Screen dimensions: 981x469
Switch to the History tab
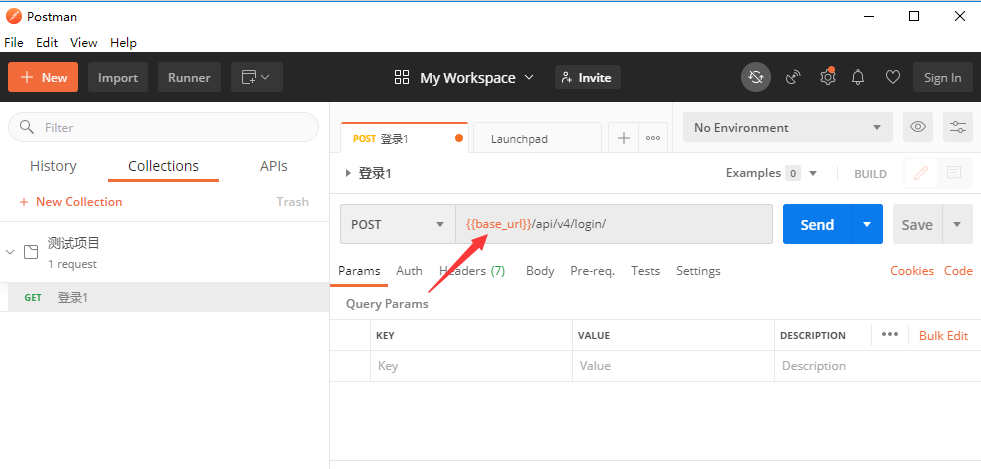click(x=53, y=166)
